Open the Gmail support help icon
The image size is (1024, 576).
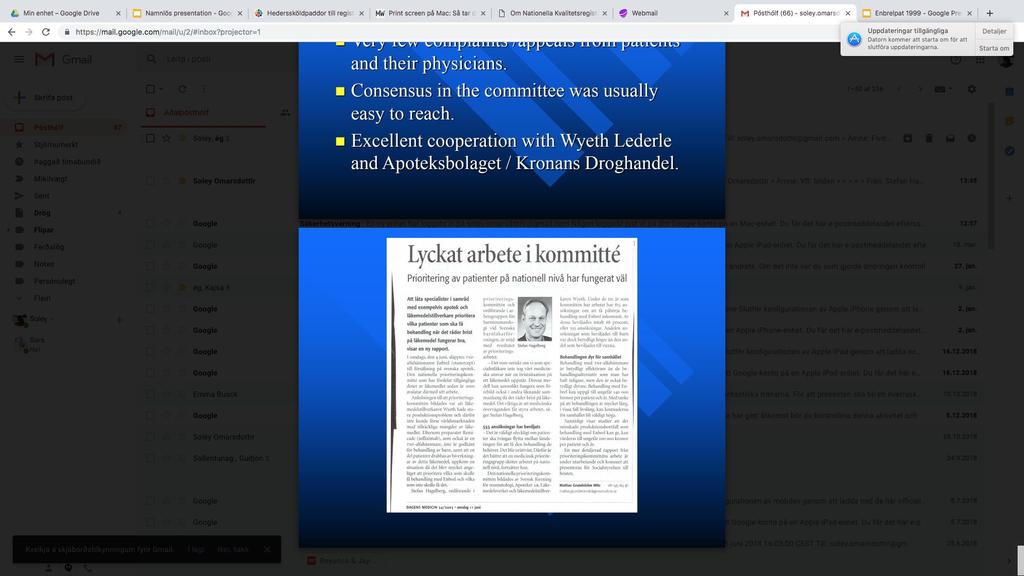tap(955, 59)
